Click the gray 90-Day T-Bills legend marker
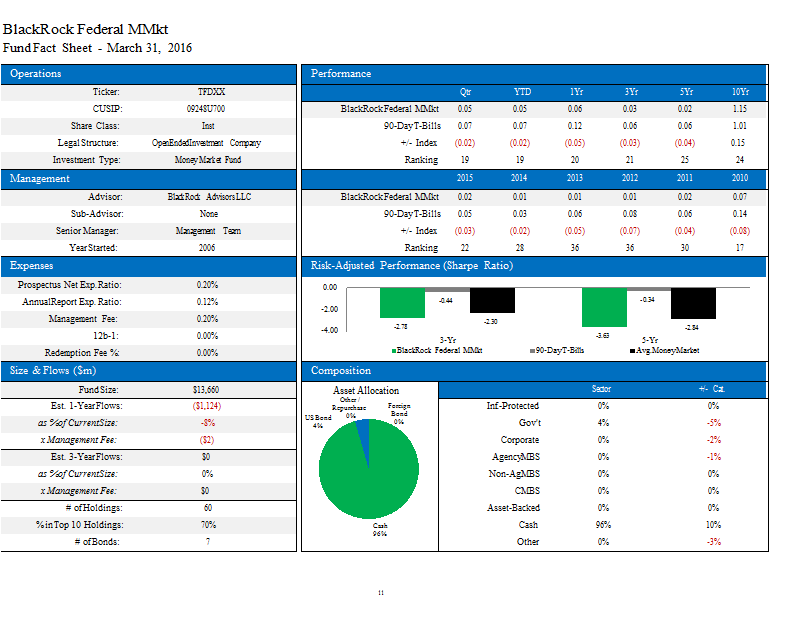The image size is (800, 619). click(x=533, y=351)
